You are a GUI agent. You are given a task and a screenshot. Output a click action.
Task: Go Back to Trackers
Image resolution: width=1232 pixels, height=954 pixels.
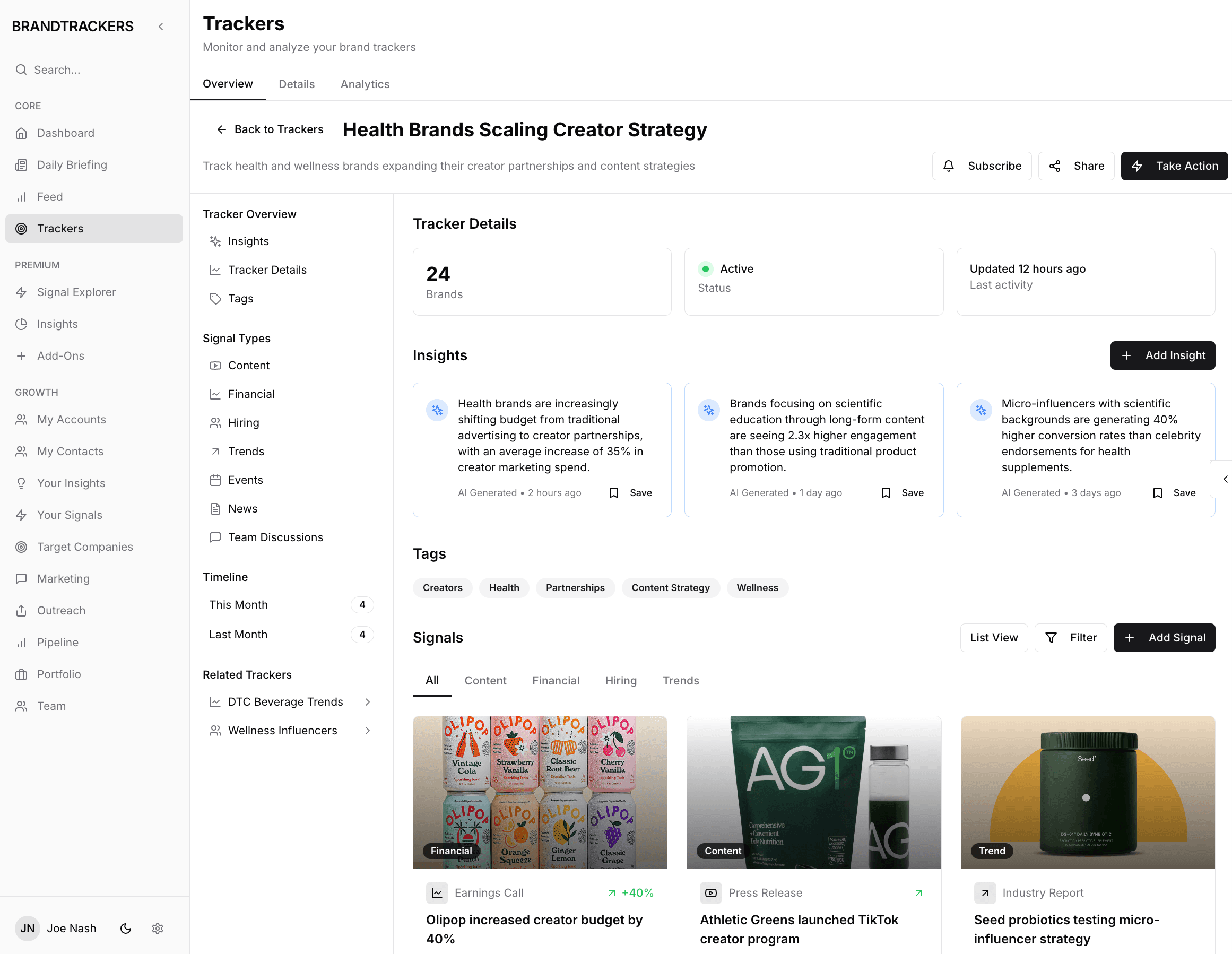coord(270,129)
